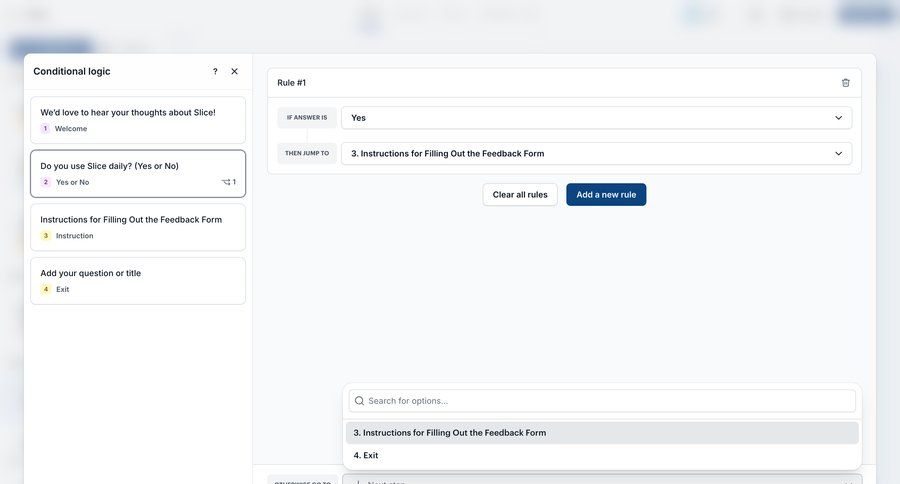Click the 'IF ANSWER IS' label
This screenshot has width=900, height=484.
click(307, 118)
